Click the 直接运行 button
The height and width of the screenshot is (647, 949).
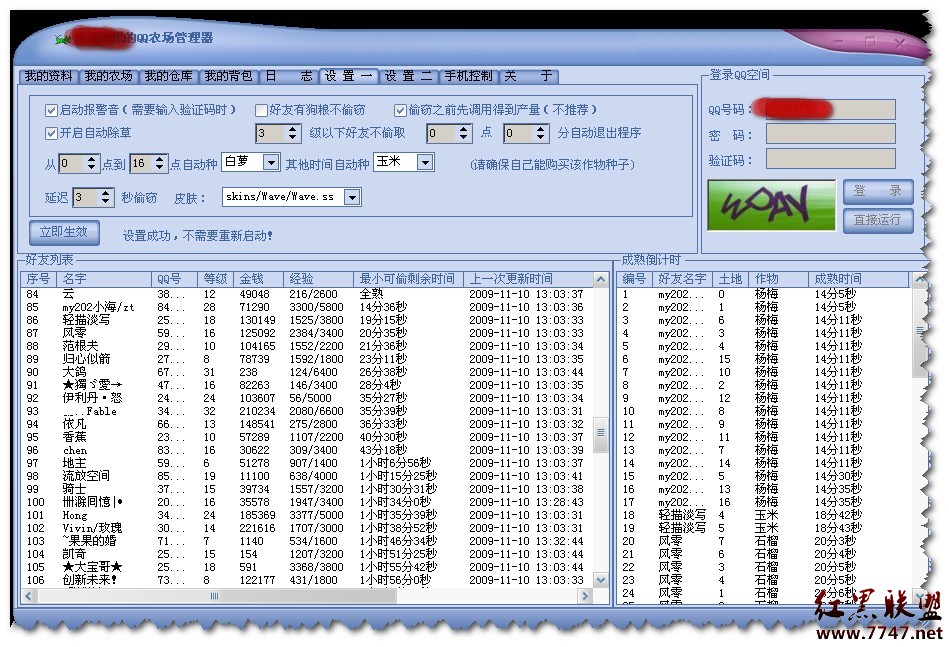(878, 220)
